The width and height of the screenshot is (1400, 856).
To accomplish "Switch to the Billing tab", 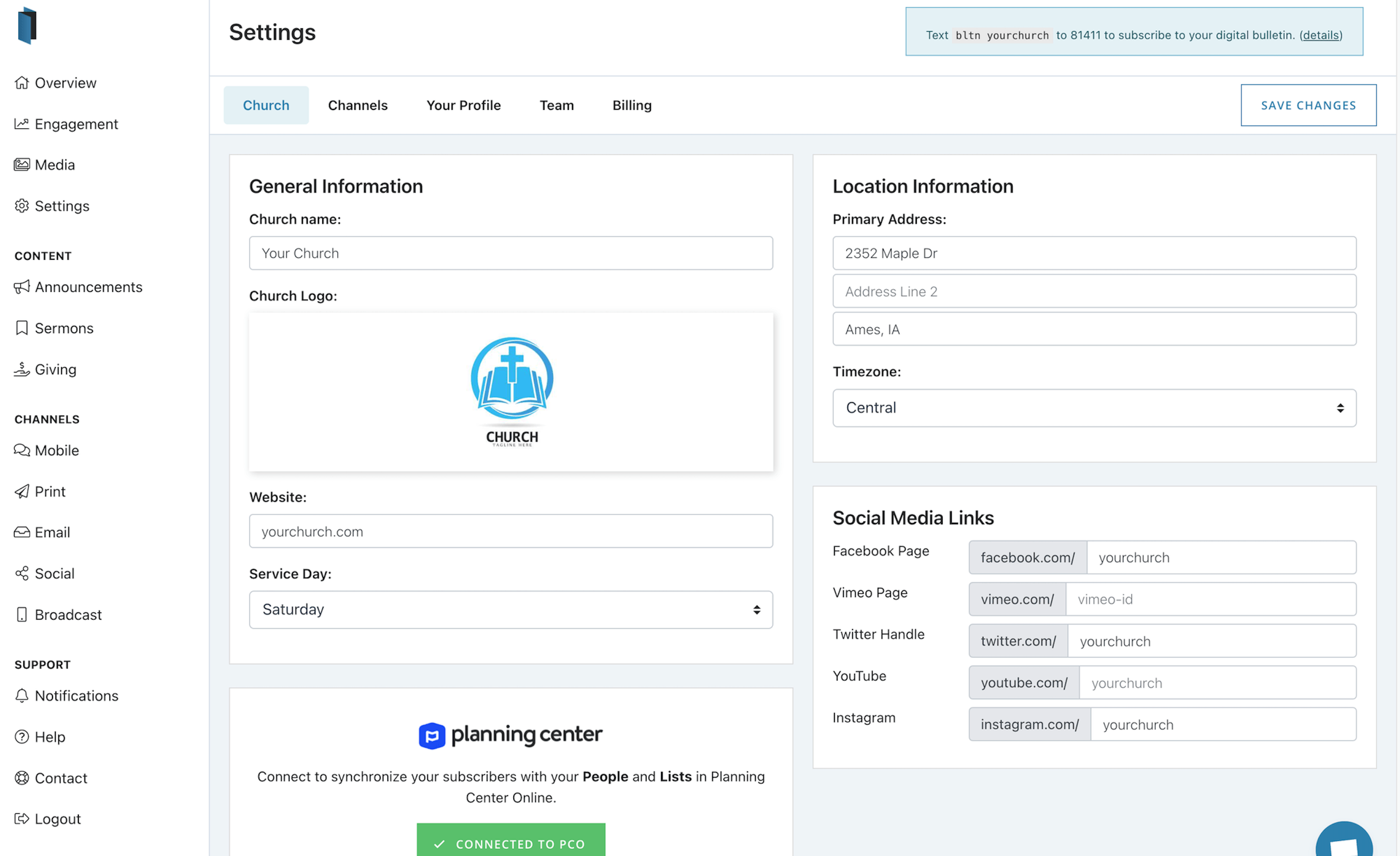I will [631, 105].
